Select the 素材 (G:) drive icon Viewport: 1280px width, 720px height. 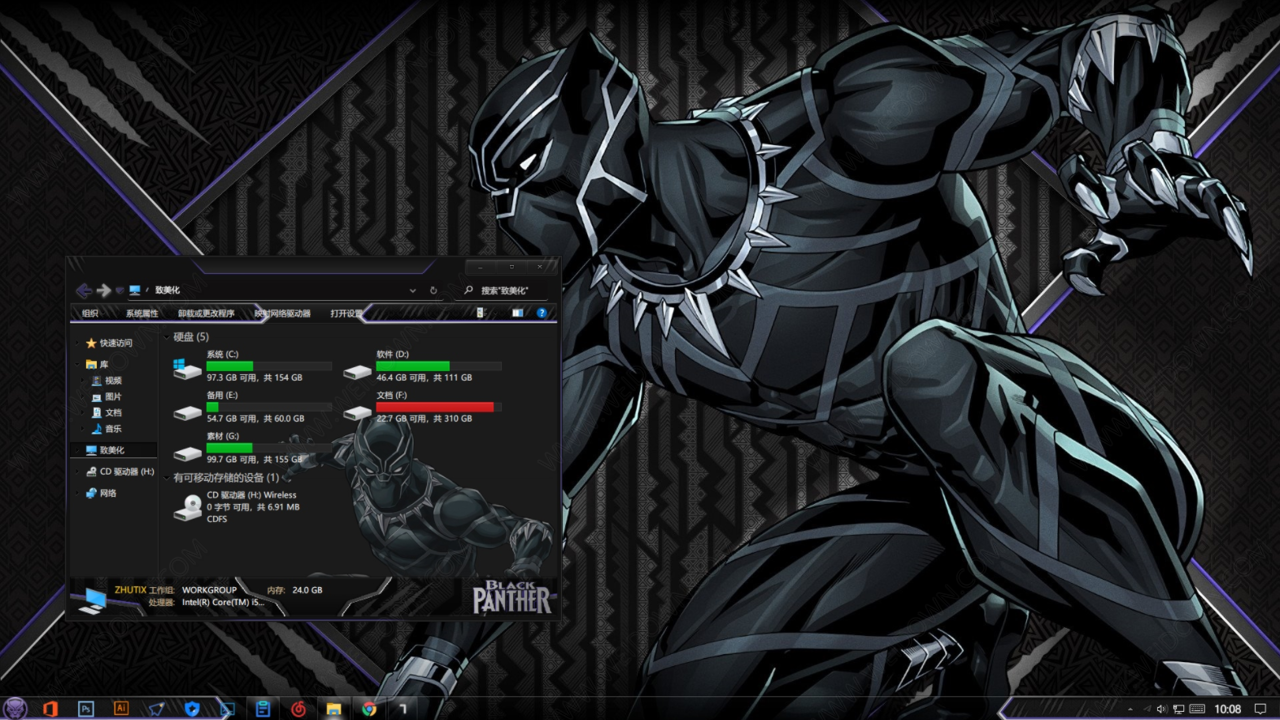tap(187, 452)
